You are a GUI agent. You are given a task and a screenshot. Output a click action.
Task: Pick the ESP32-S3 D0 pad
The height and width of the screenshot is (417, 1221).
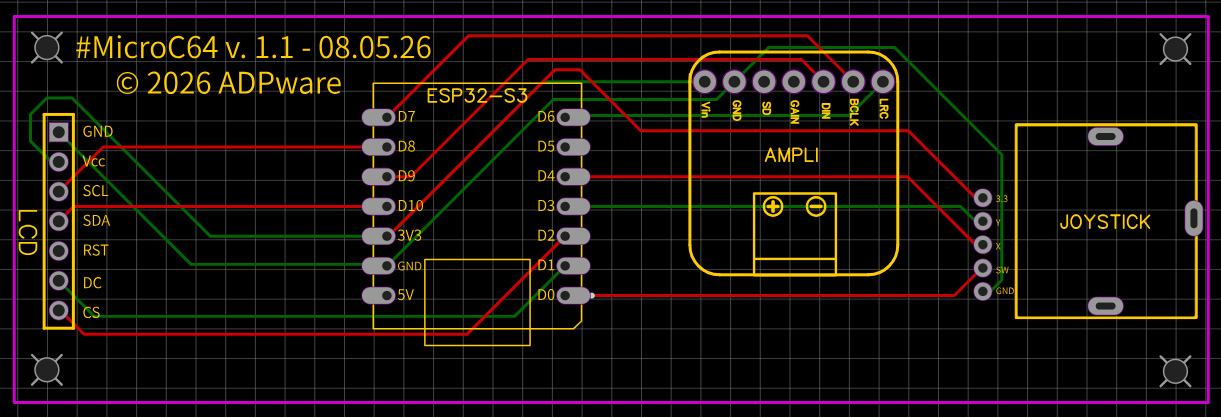point(573,296)
